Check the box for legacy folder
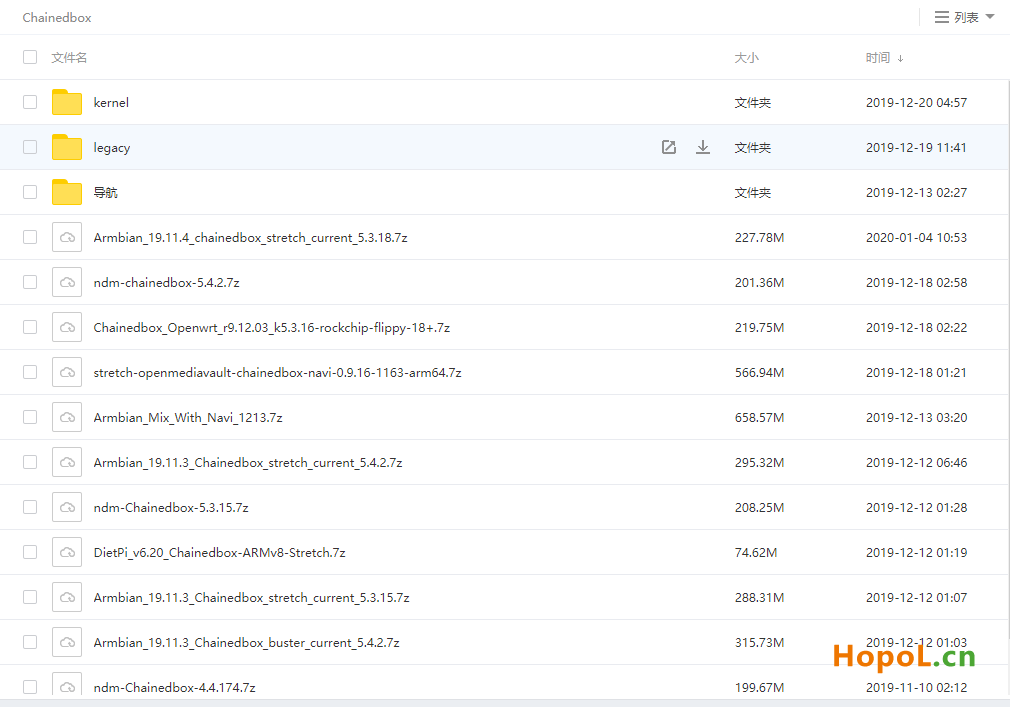Image resolution: width=1010 pixels, height=707 pixels. pyautogui.click(x=30, y=147)
